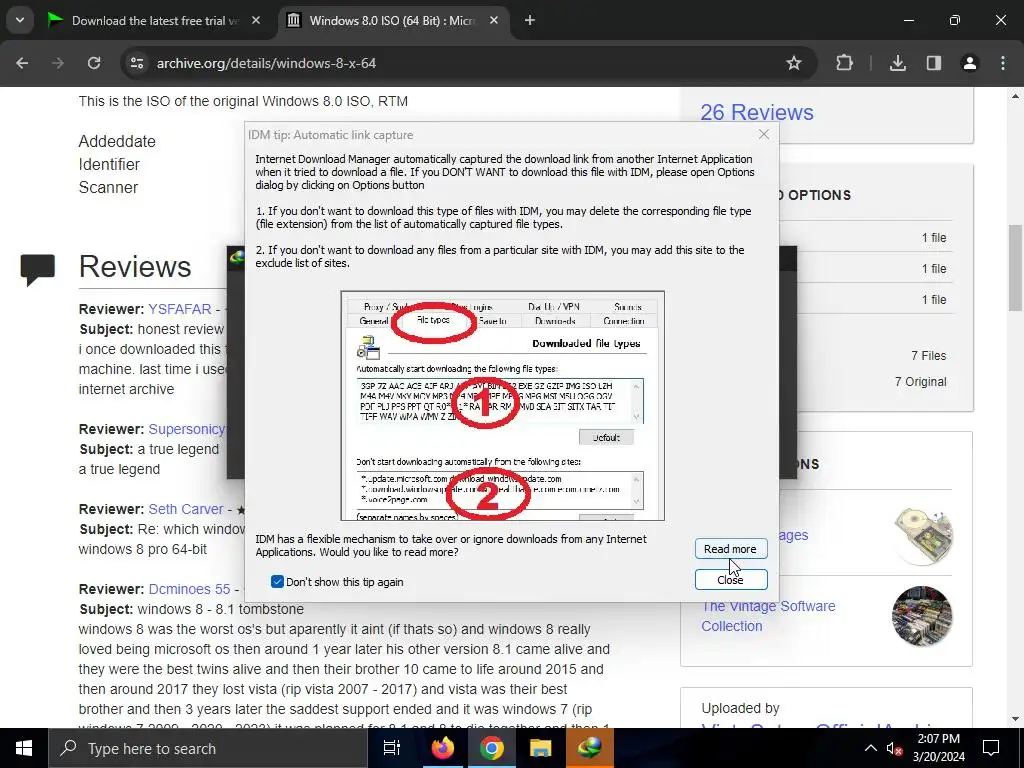Close the IDM tip dialog with Close button
The height and width of the screenshot is (768, 1024).
pos(731,579)
